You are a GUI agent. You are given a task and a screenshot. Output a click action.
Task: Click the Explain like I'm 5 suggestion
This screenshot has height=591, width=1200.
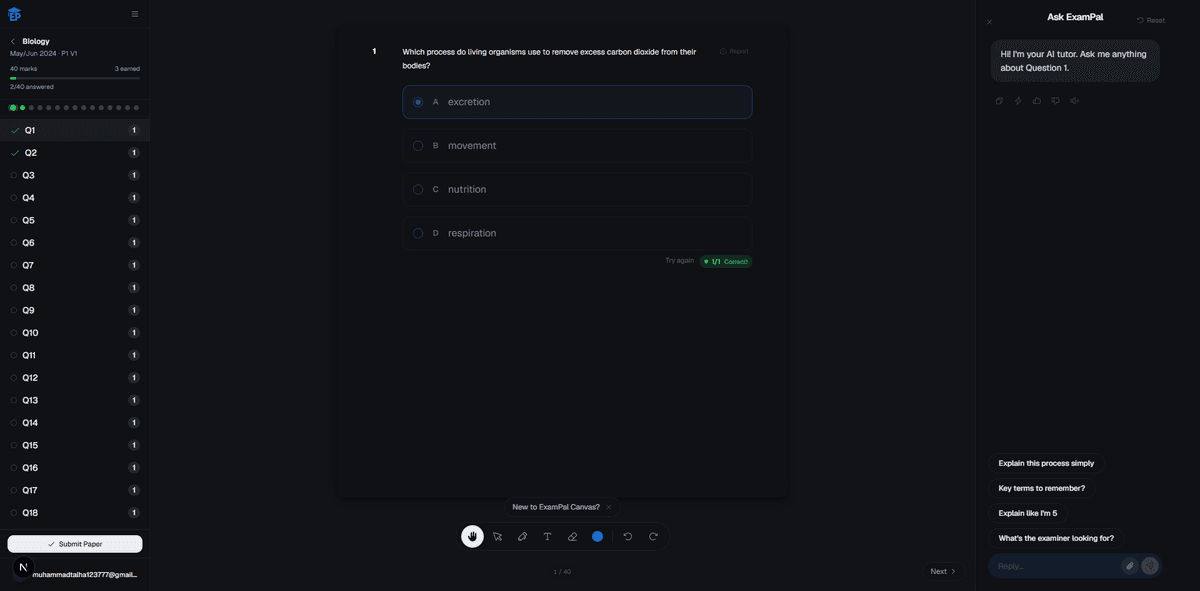pos(1027,513)
